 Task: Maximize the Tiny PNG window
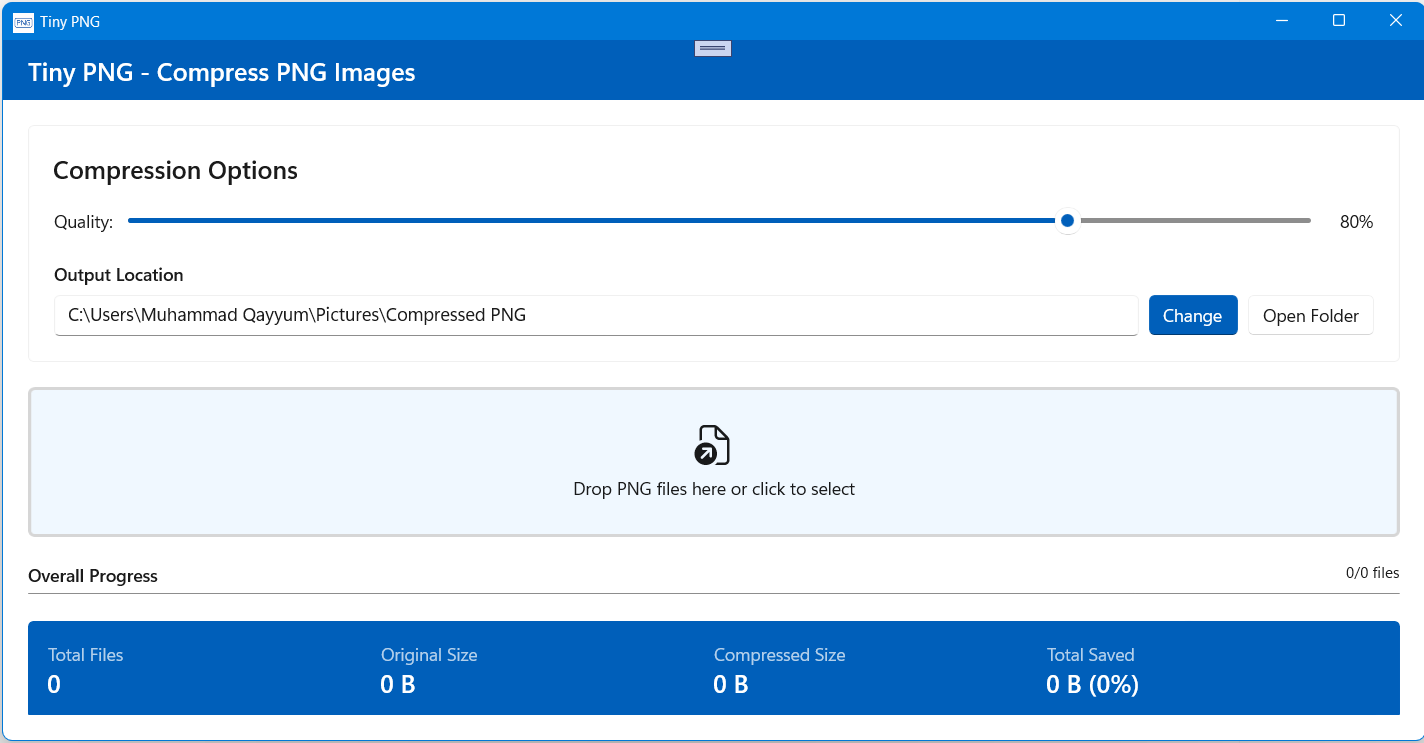(x=1339, y=21)
